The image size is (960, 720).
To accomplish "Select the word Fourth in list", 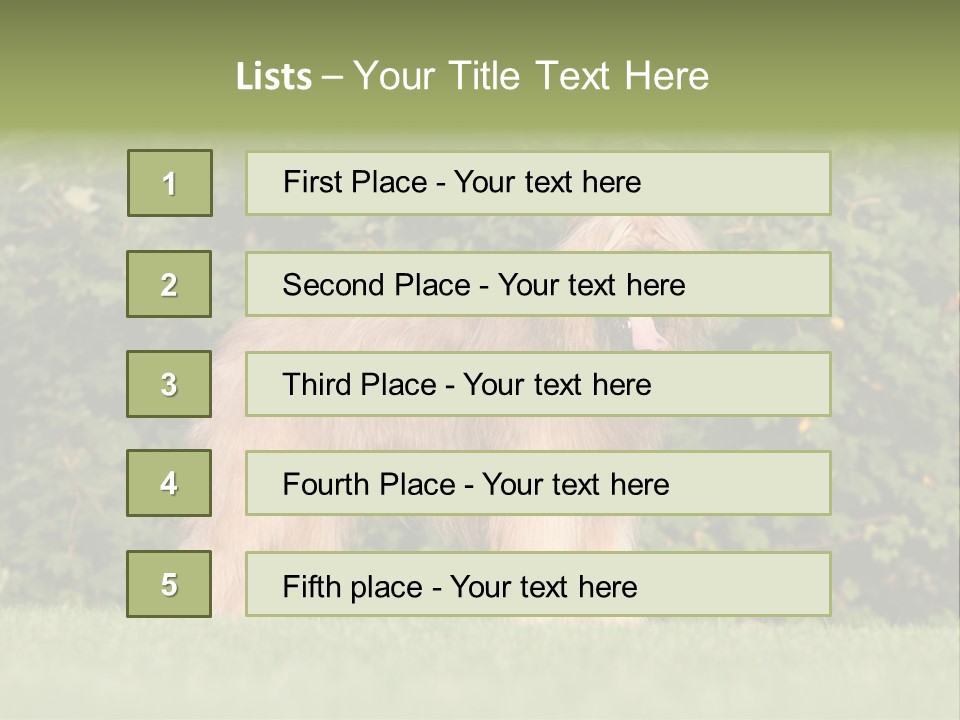I will (x=325, y=484).
